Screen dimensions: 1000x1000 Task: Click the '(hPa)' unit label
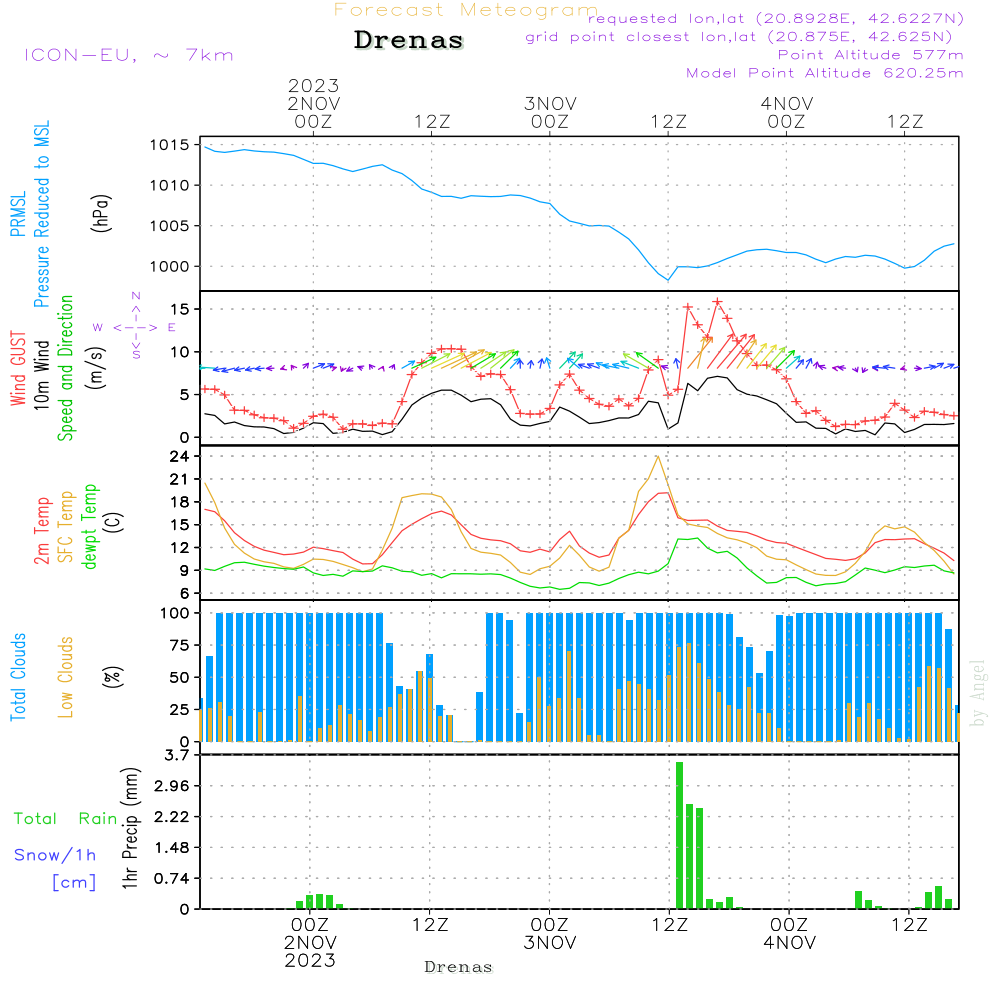click(x=101, y=213)
